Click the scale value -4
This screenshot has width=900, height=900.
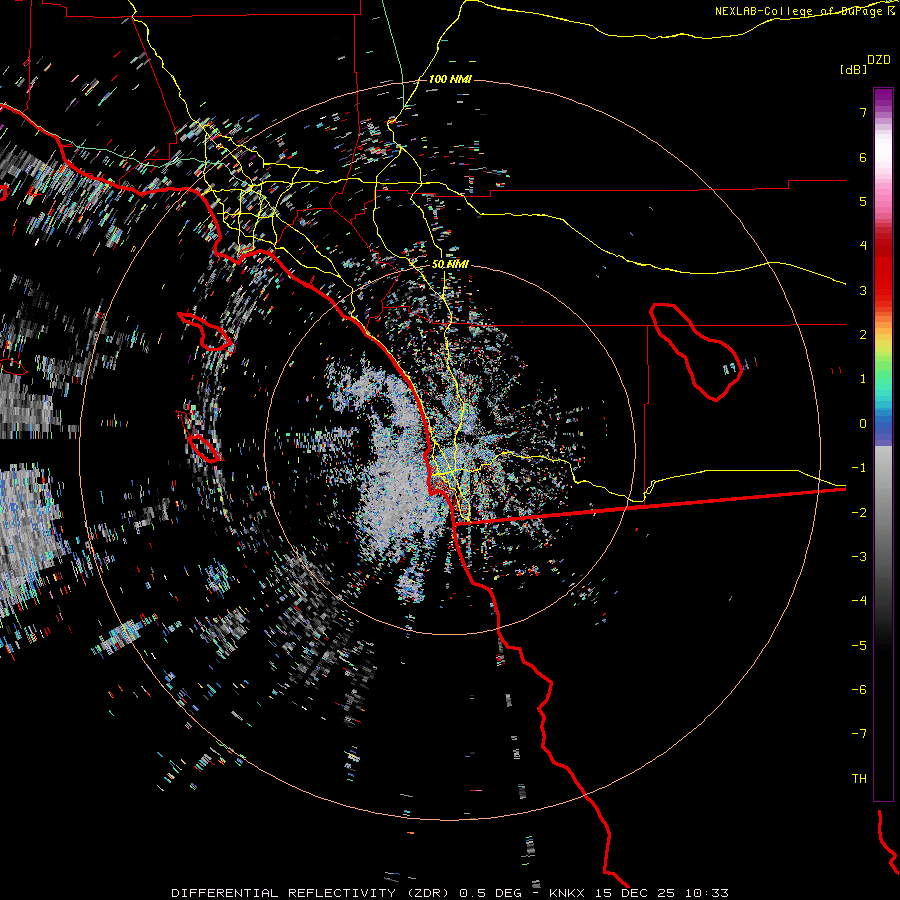859,601
